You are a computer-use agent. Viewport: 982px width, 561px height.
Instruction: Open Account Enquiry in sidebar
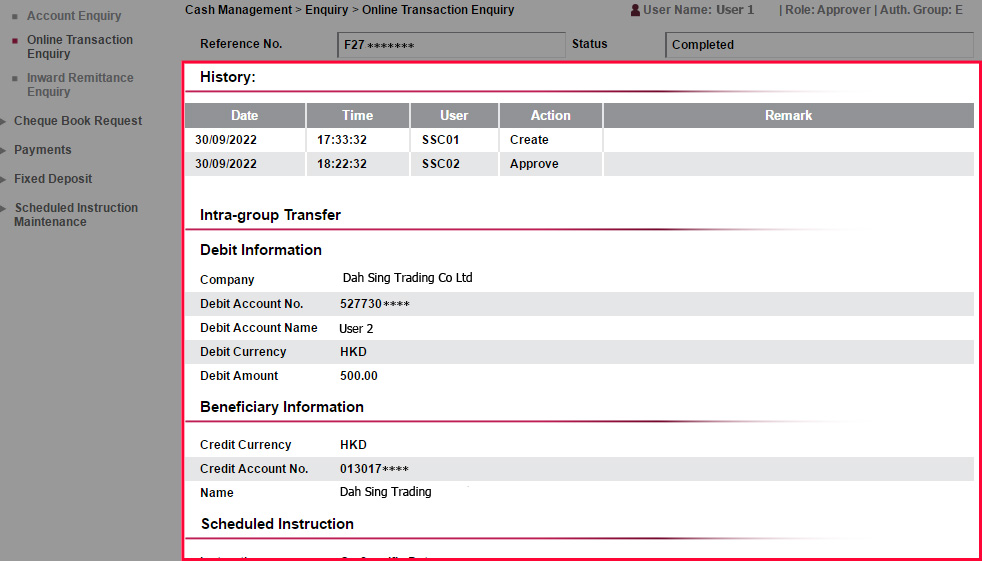click(74, 16)
